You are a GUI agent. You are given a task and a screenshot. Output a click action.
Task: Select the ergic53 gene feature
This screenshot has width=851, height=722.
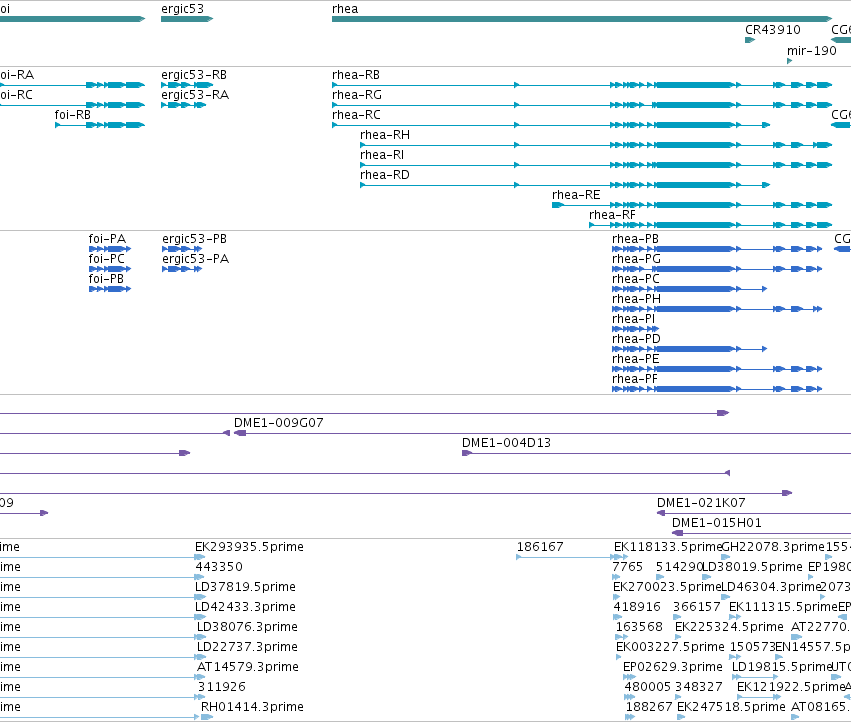coord(187,19)
